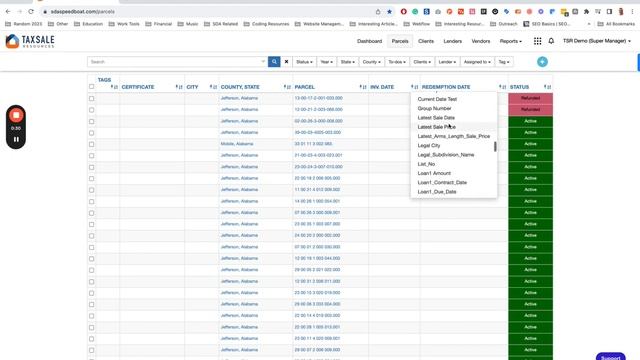Sort by the Inv. Date column sort icon

click(x=414, y=87)
